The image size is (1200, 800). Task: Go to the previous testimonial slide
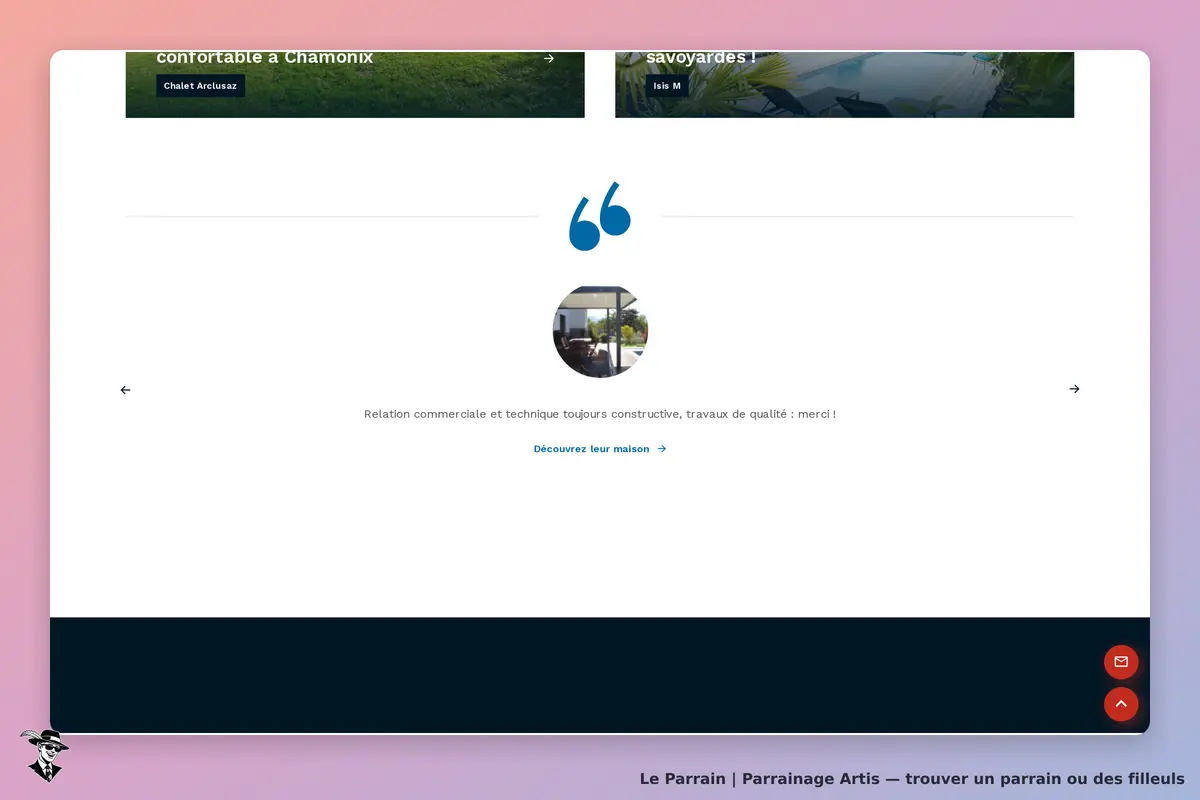coord(125,390)
